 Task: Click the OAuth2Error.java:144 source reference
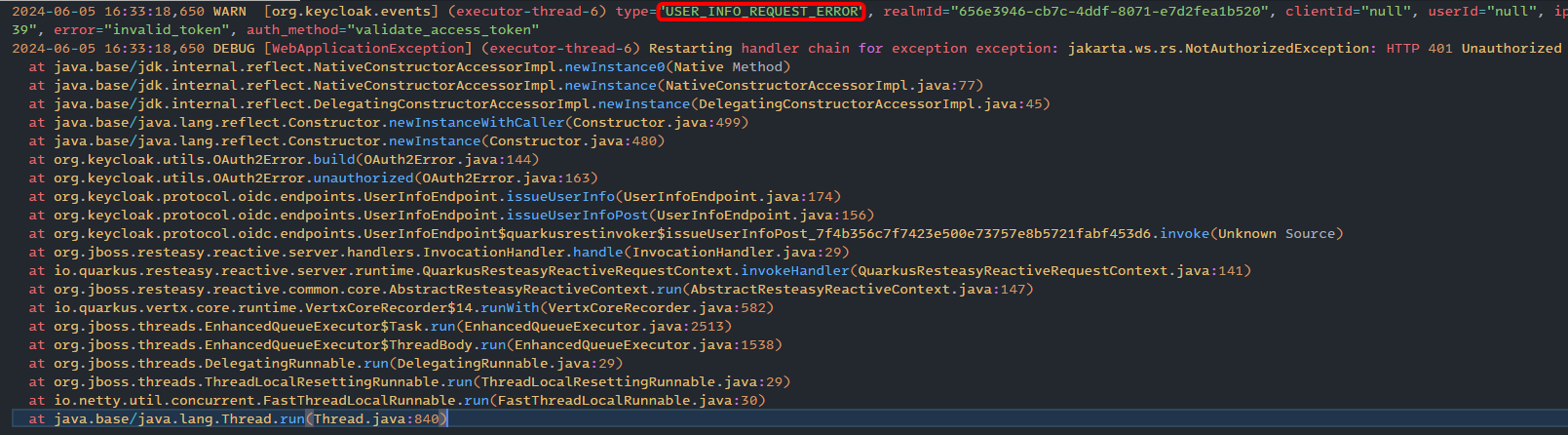[x=447, y=160]
